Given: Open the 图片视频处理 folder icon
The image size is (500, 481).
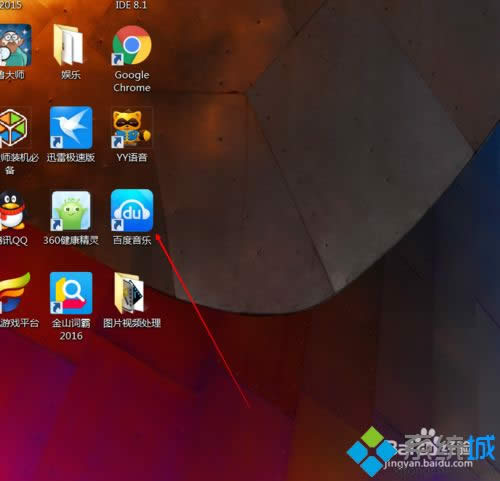Looking at the screenshot, I should [129, 293].
